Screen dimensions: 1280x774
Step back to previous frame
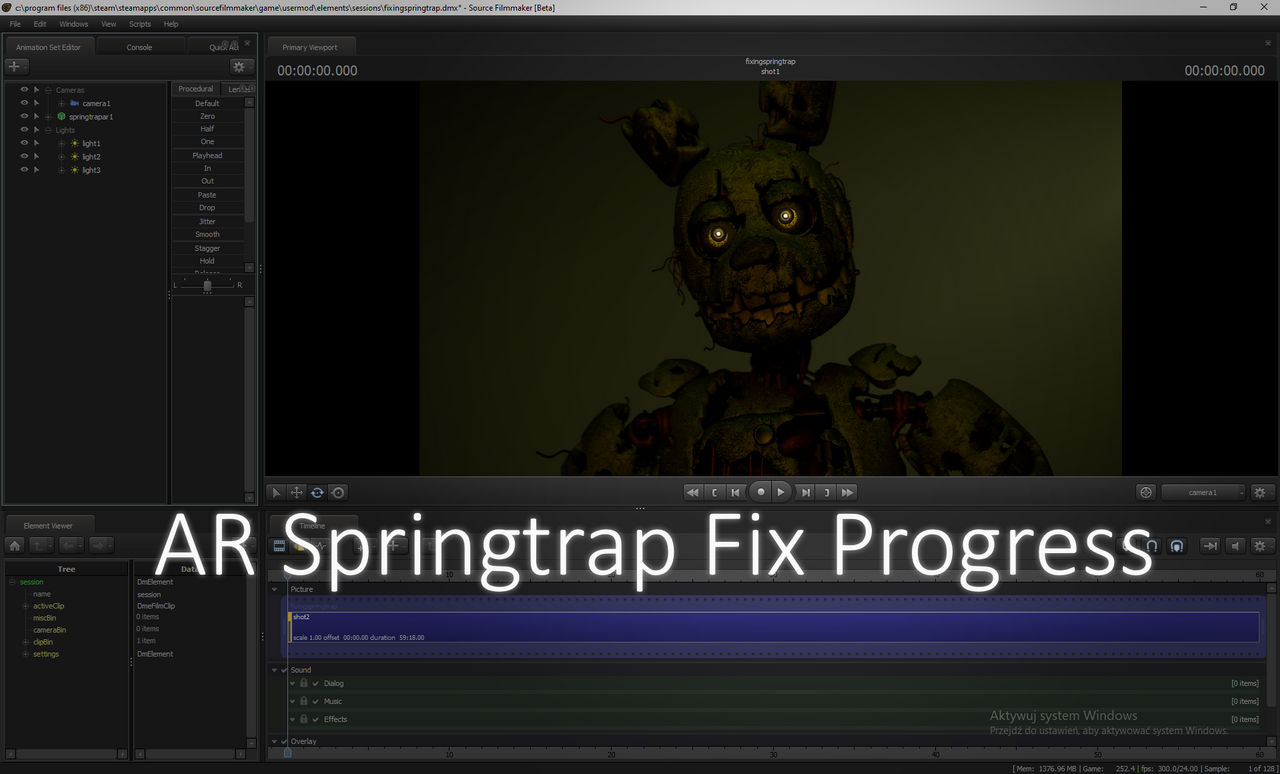(736, 492)
